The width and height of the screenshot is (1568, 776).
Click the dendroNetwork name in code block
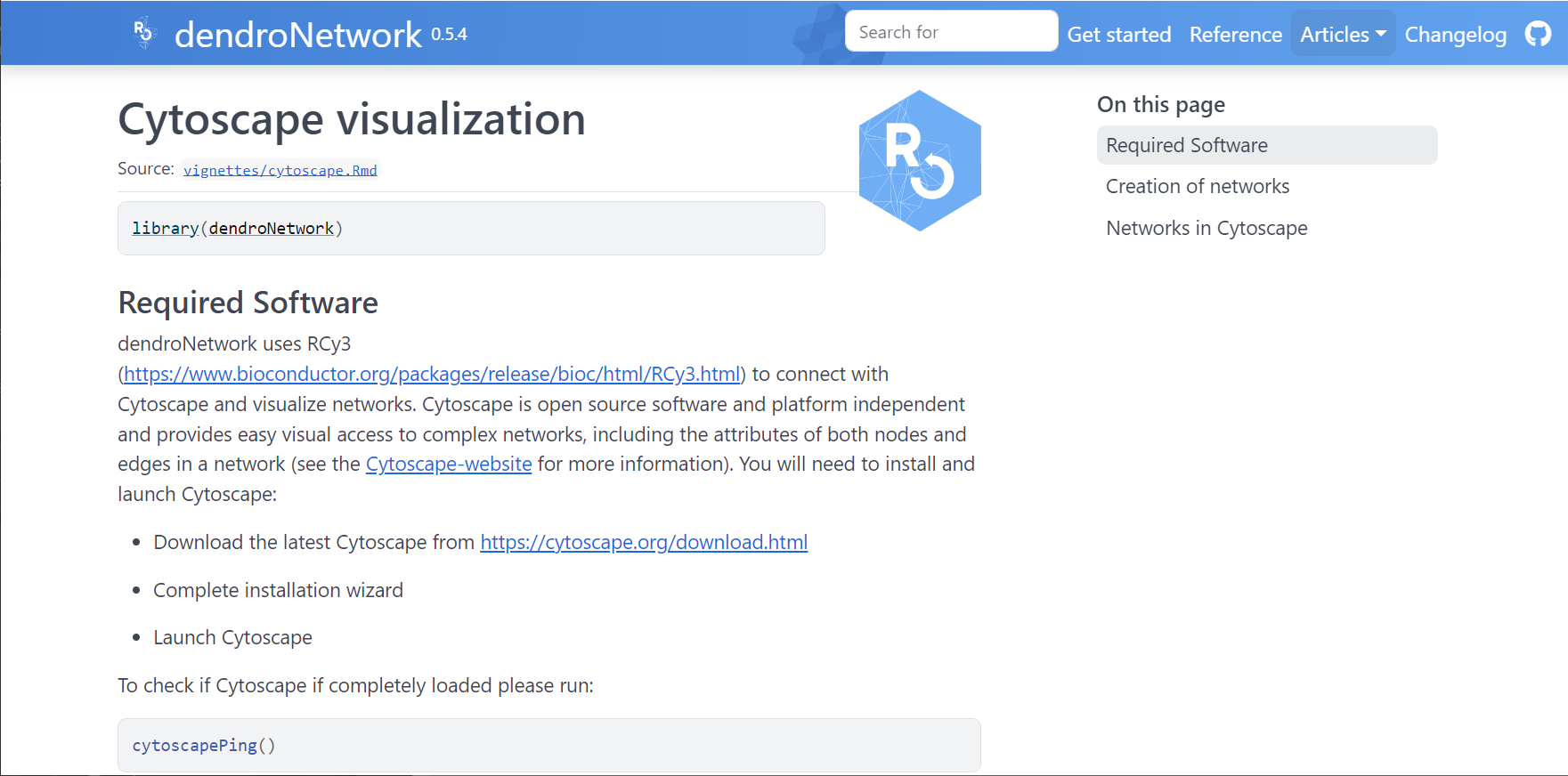coord(271,229)
